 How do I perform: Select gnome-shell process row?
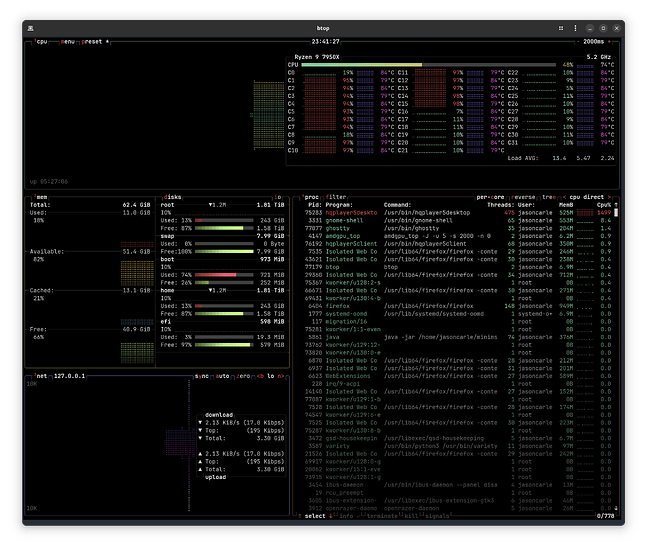(457, 220)
